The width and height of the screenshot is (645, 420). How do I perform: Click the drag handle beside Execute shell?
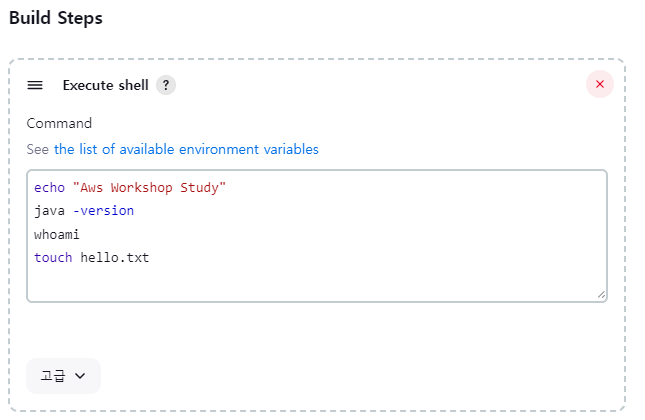point(35,85)
